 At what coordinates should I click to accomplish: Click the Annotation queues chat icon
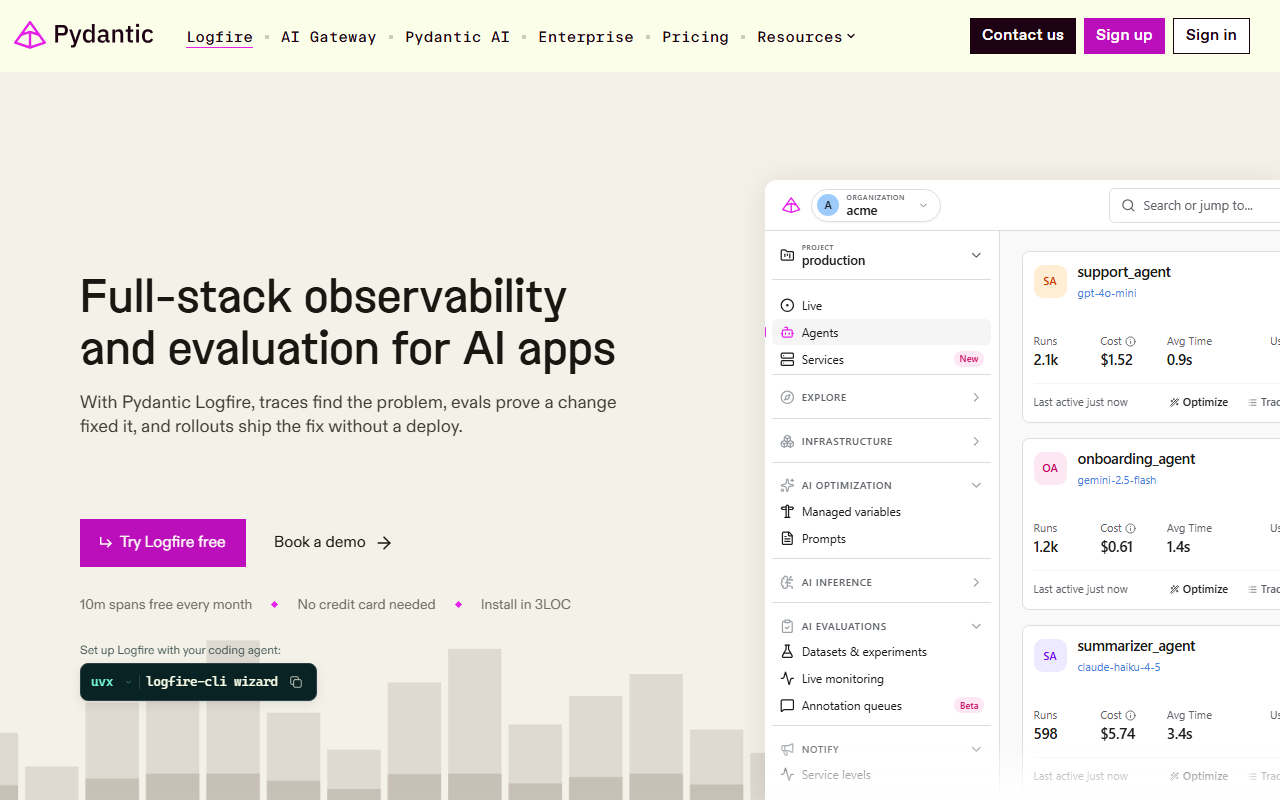[787, 706]
